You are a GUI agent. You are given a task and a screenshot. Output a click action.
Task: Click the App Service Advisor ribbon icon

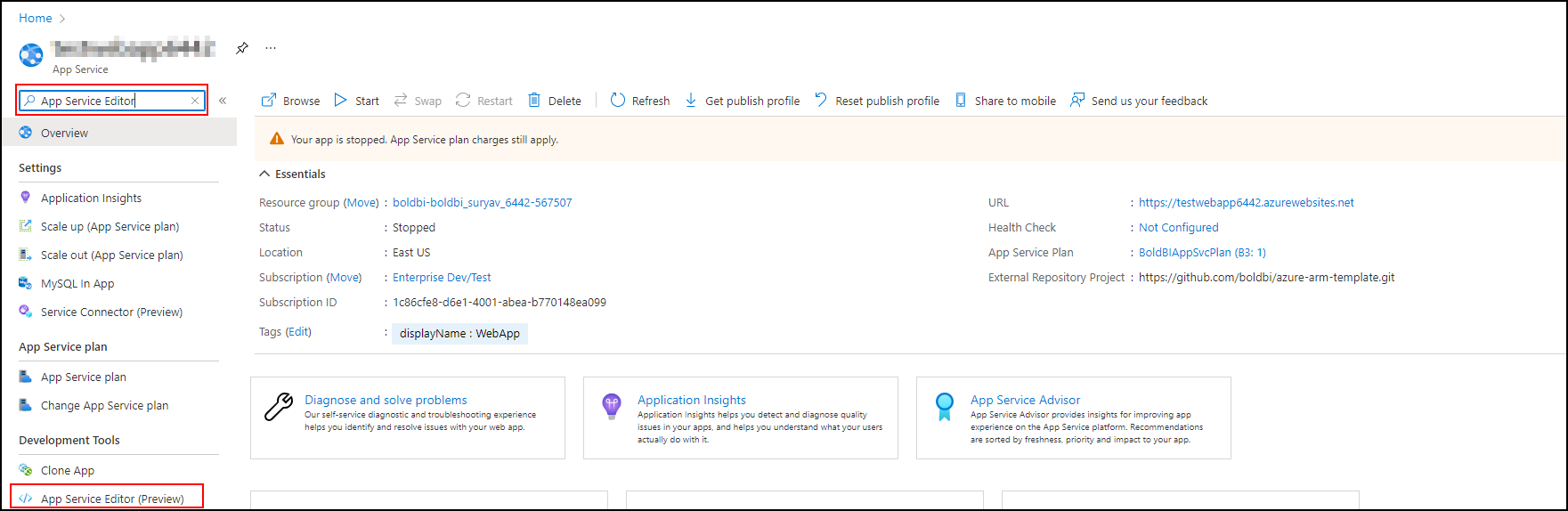pyautogui.click(x=945, y=407)
